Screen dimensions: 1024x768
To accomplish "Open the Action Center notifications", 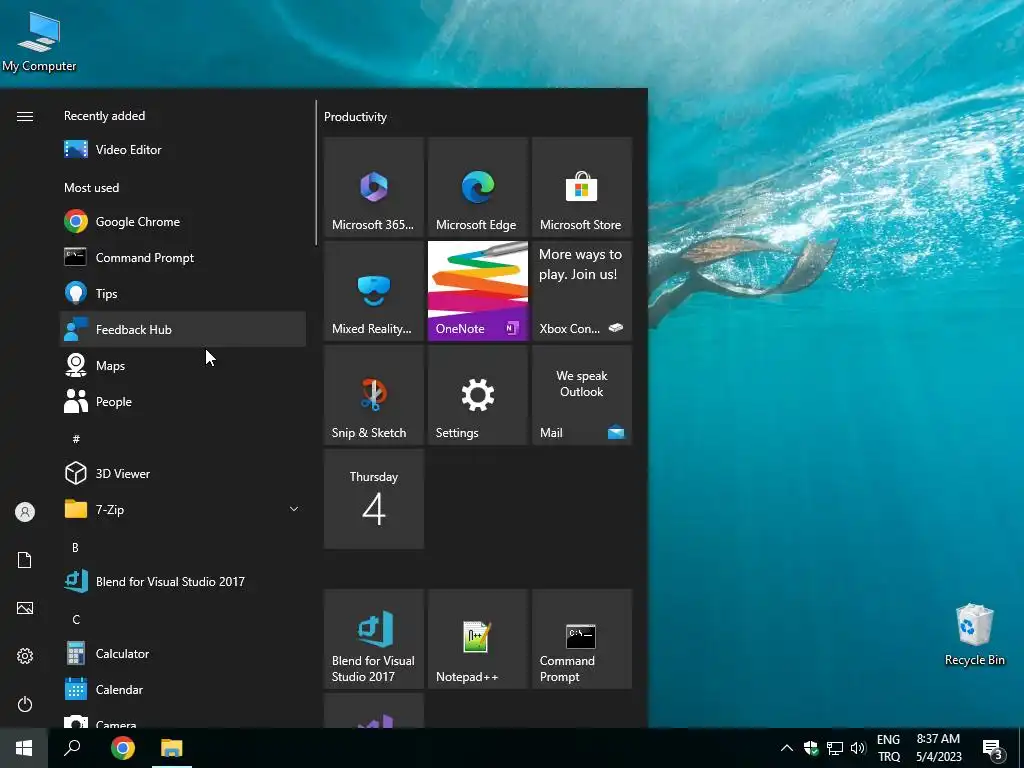I will tap(993, 748).
